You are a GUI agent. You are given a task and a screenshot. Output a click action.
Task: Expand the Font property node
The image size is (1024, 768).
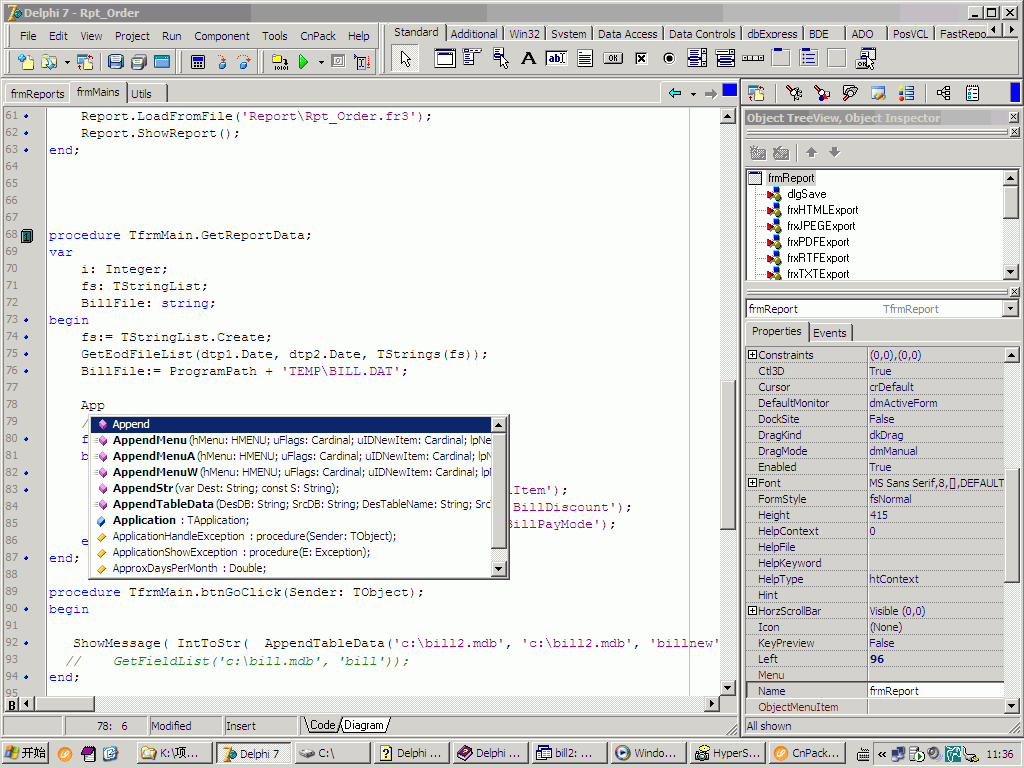pos(752,483)
